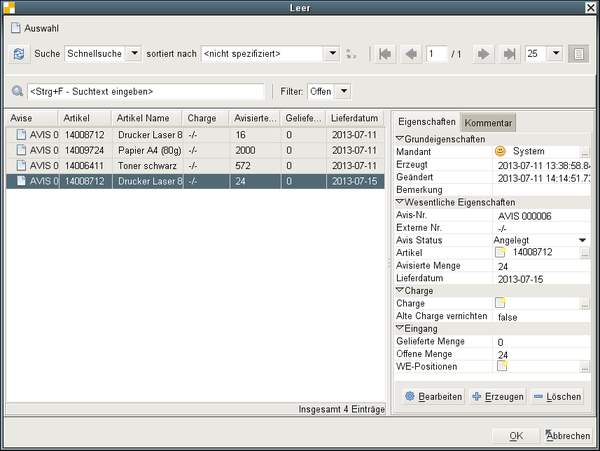This screenshot has height=451, width=600.
Task: Click the quantity 2000 cell
Action: click(255, 150)
